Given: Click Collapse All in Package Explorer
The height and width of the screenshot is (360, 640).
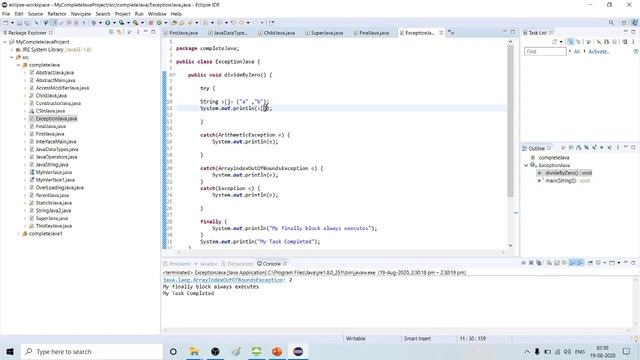Looking at the screenshot, I should (x=111, y=32).
